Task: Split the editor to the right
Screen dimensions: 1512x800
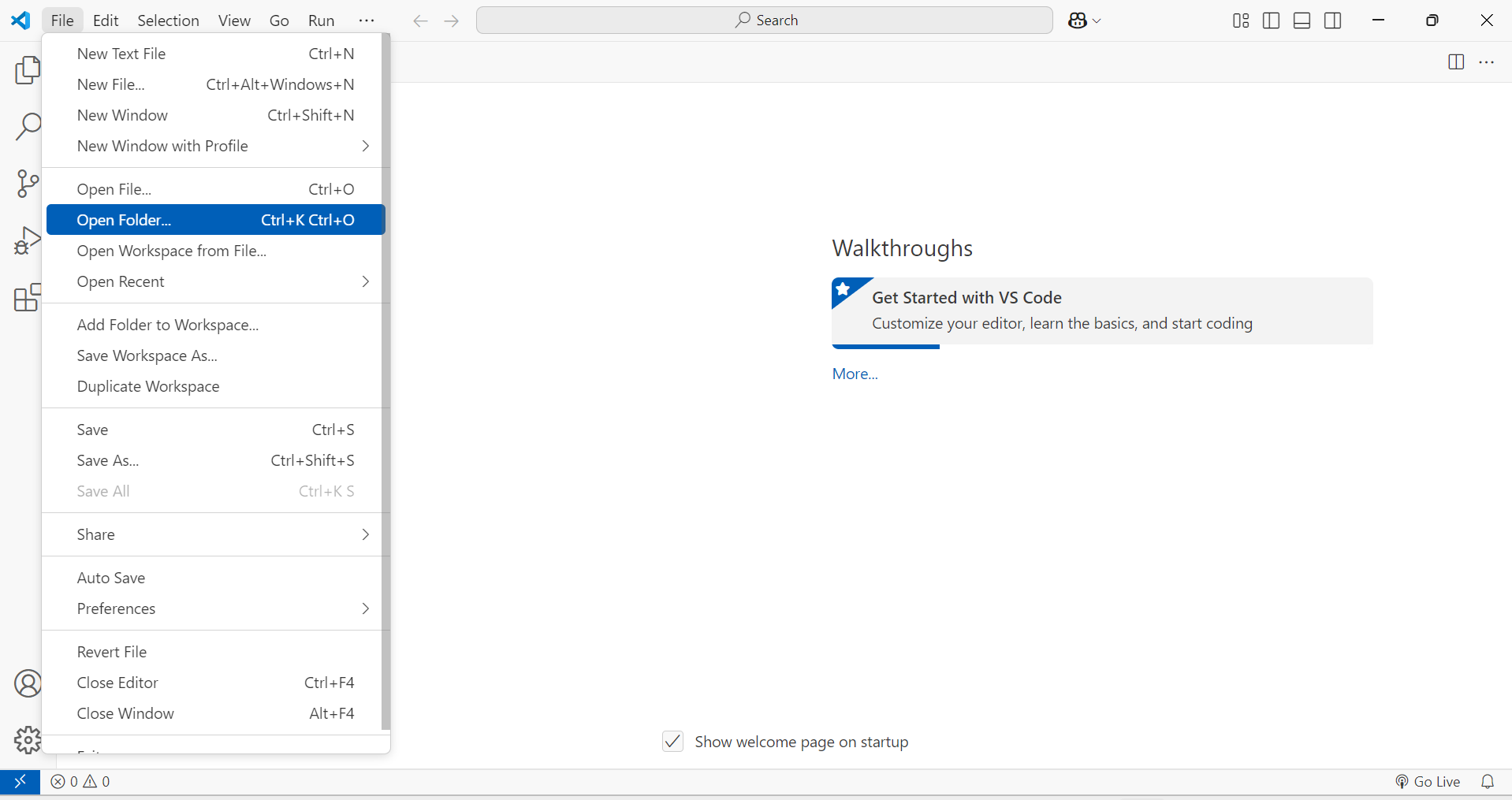Action: (x=1456, y=62)
